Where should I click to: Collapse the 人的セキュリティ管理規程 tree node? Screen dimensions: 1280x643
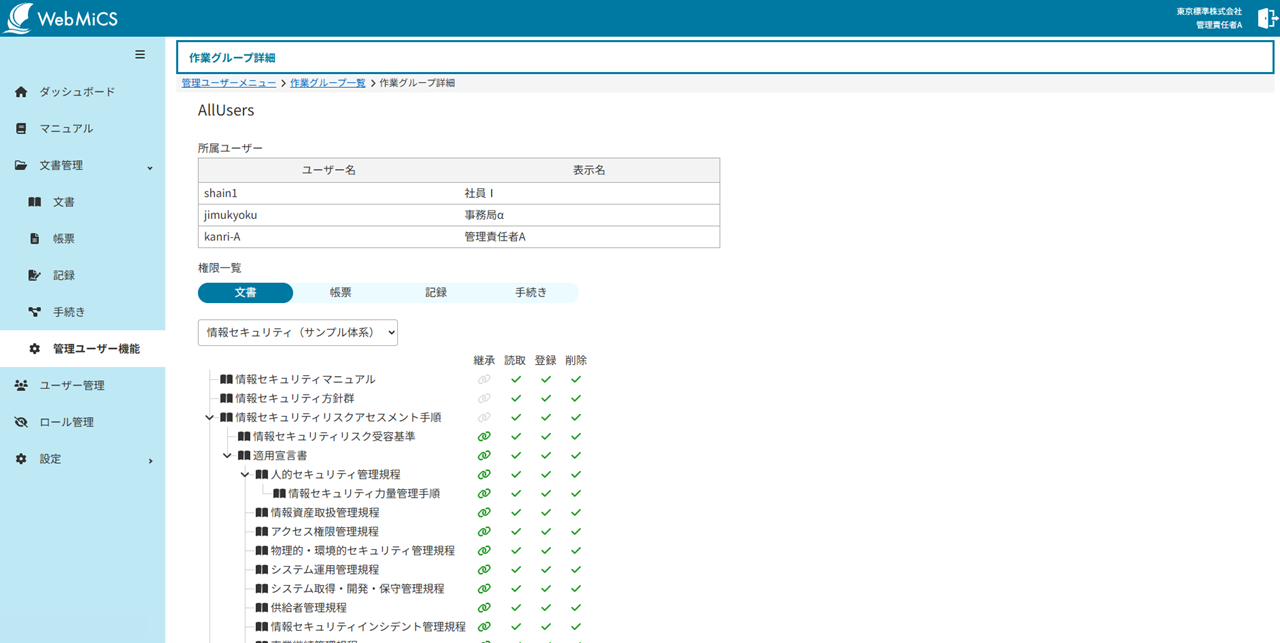(x=245, y=475)
